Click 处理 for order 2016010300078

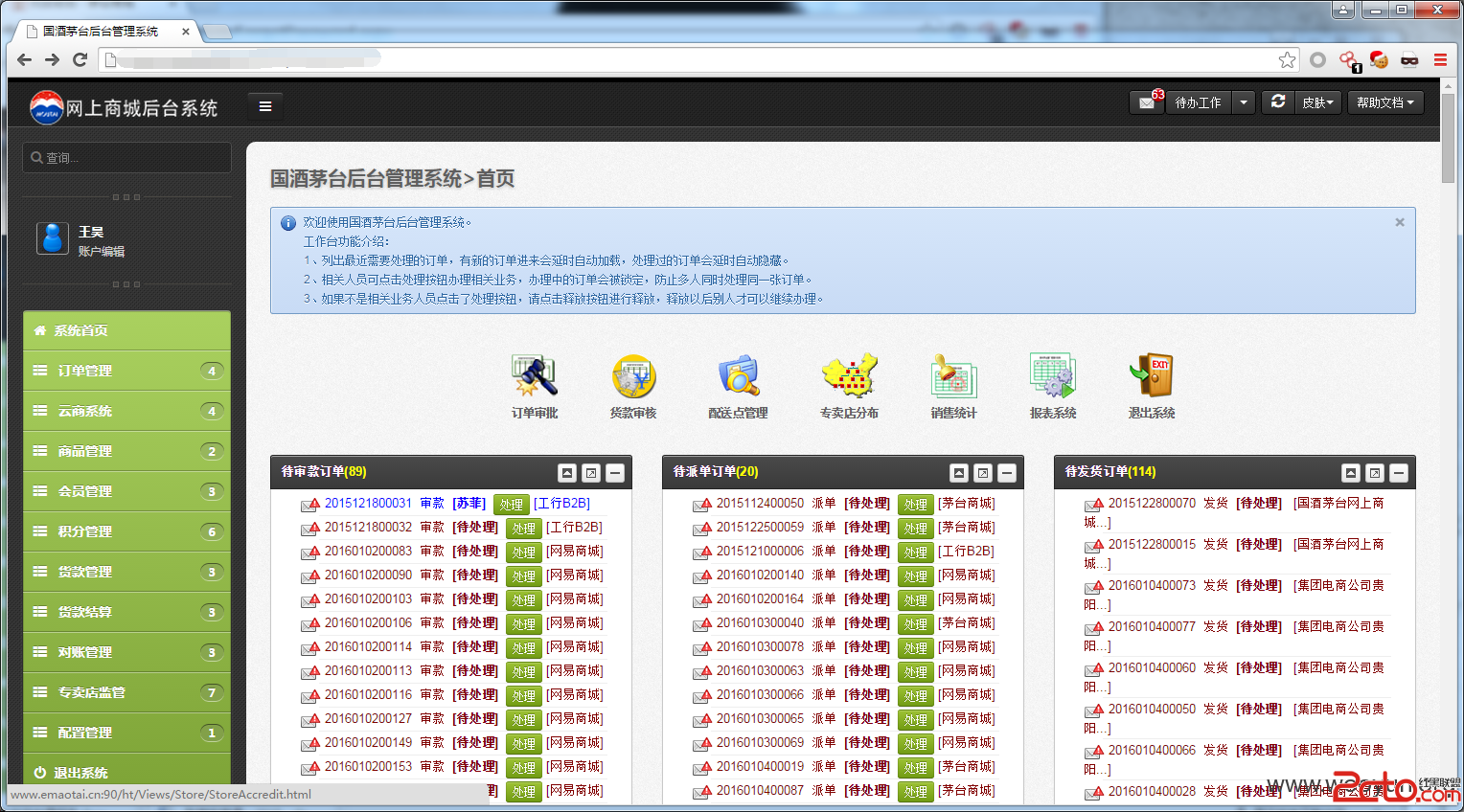(916, 648)
